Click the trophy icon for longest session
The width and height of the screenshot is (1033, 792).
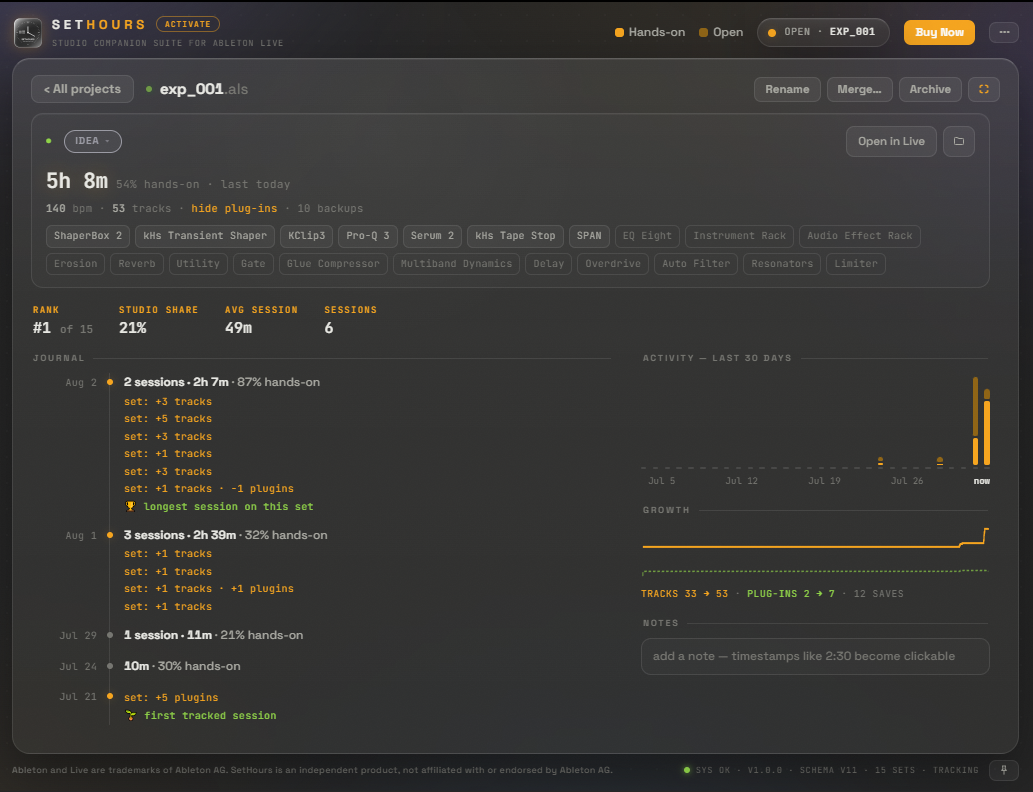[x=130, y=507]
